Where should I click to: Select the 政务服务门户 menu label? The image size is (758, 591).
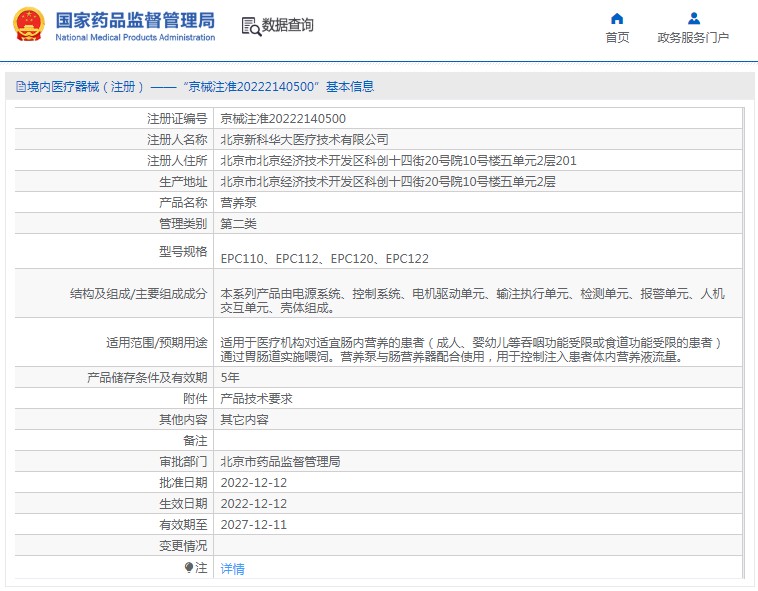tap(693, 38)
